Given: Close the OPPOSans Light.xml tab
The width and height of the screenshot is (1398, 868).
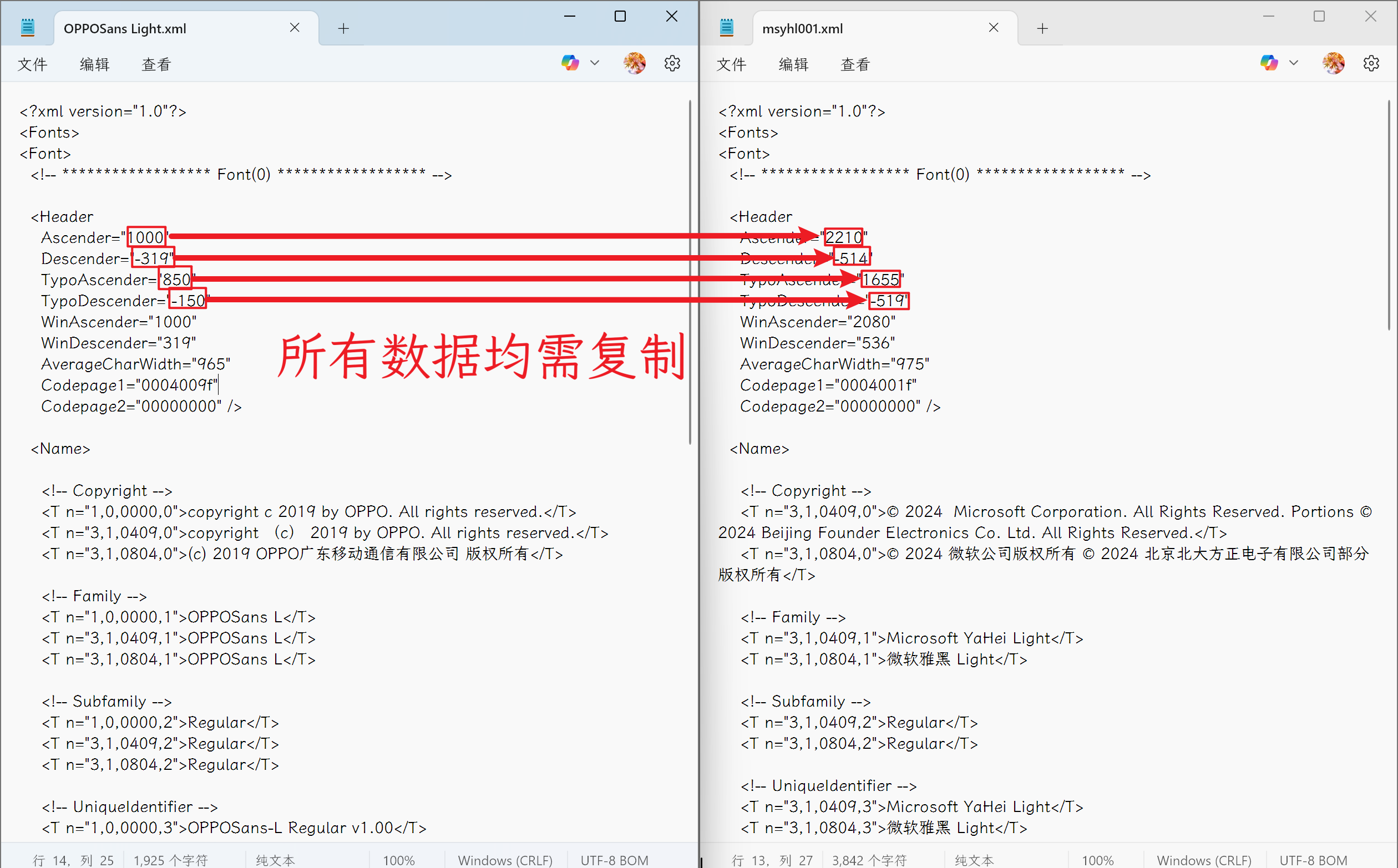Looking at the screenshot, I should (x=295, y=28).
